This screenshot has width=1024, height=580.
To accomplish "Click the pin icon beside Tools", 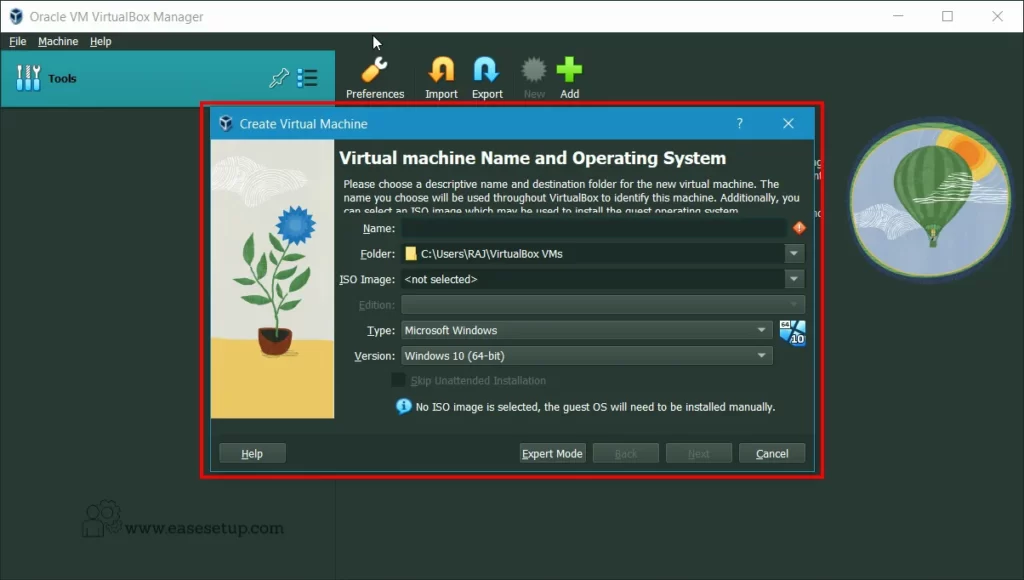I will click(279, 78).
